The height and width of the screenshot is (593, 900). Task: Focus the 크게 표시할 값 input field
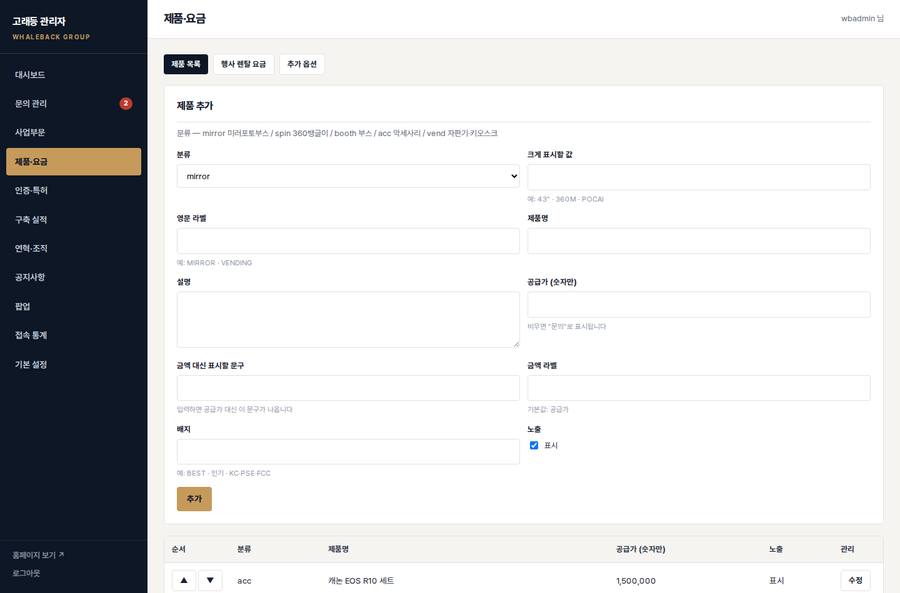(699, 177)
